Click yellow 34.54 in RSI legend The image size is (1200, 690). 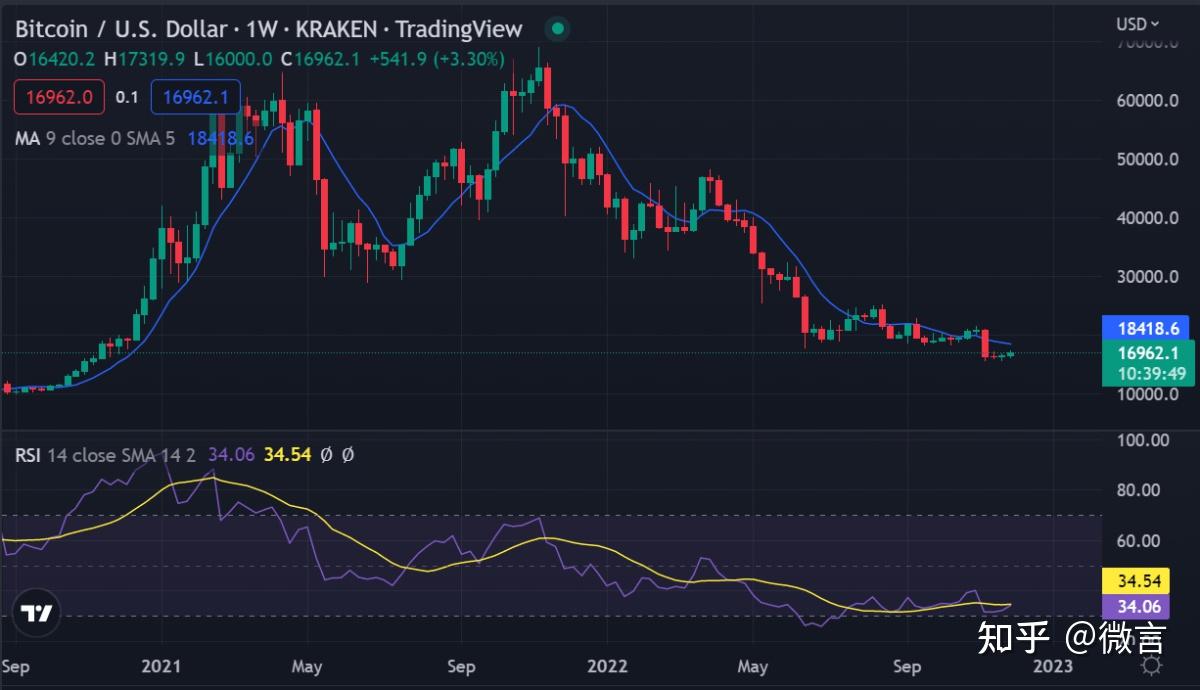click(286, 455)
